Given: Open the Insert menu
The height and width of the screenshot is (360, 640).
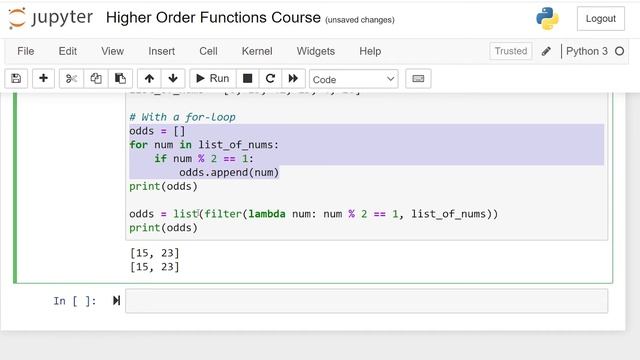Looking at the screenshot, I should pos(162,51).
